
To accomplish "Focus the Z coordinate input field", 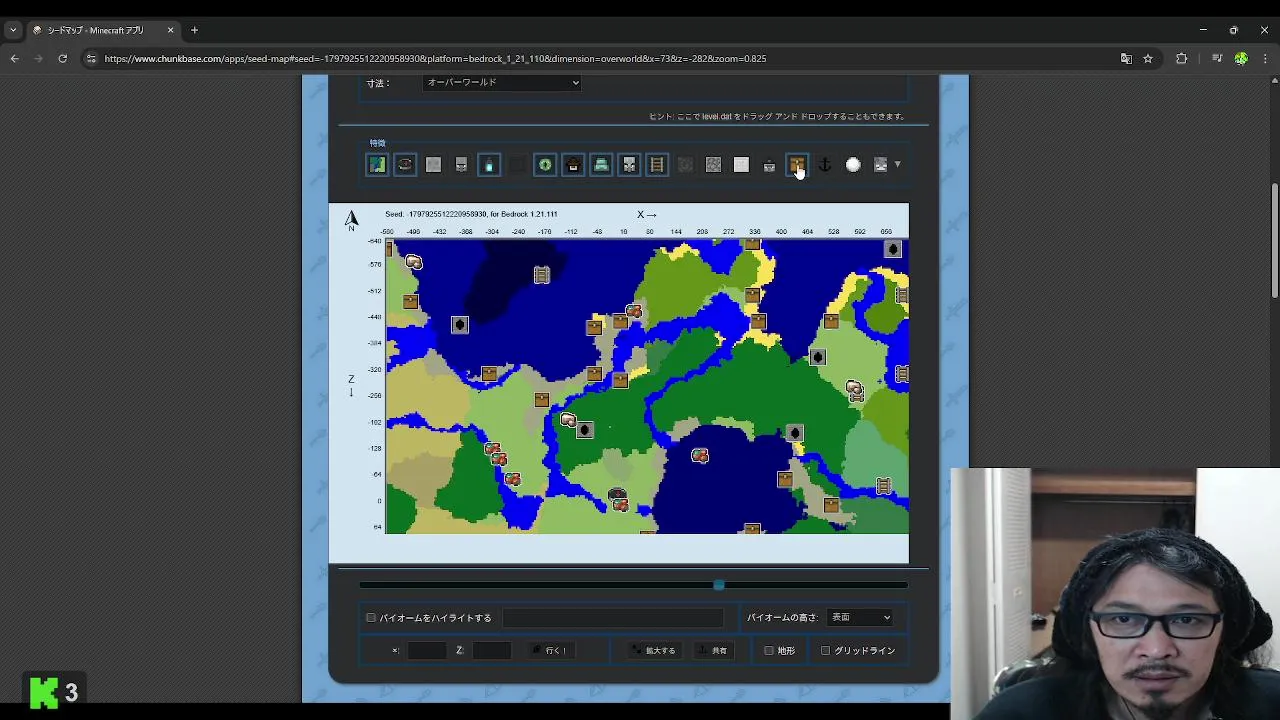I will point(492,651).
